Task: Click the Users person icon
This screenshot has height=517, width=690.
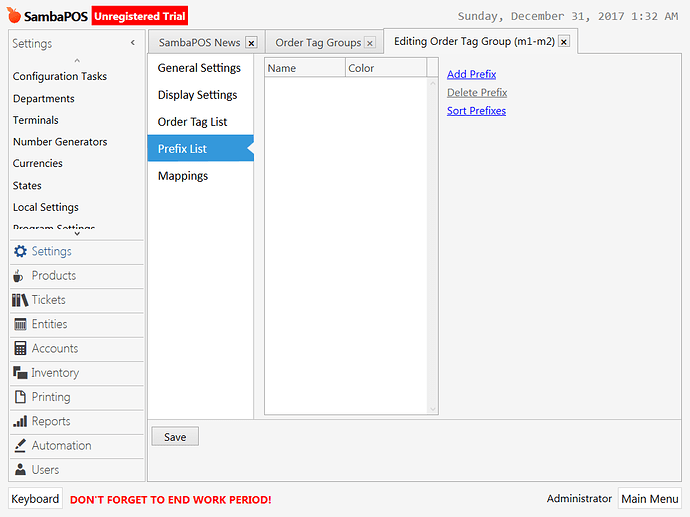Action: [x=20, y=469]
